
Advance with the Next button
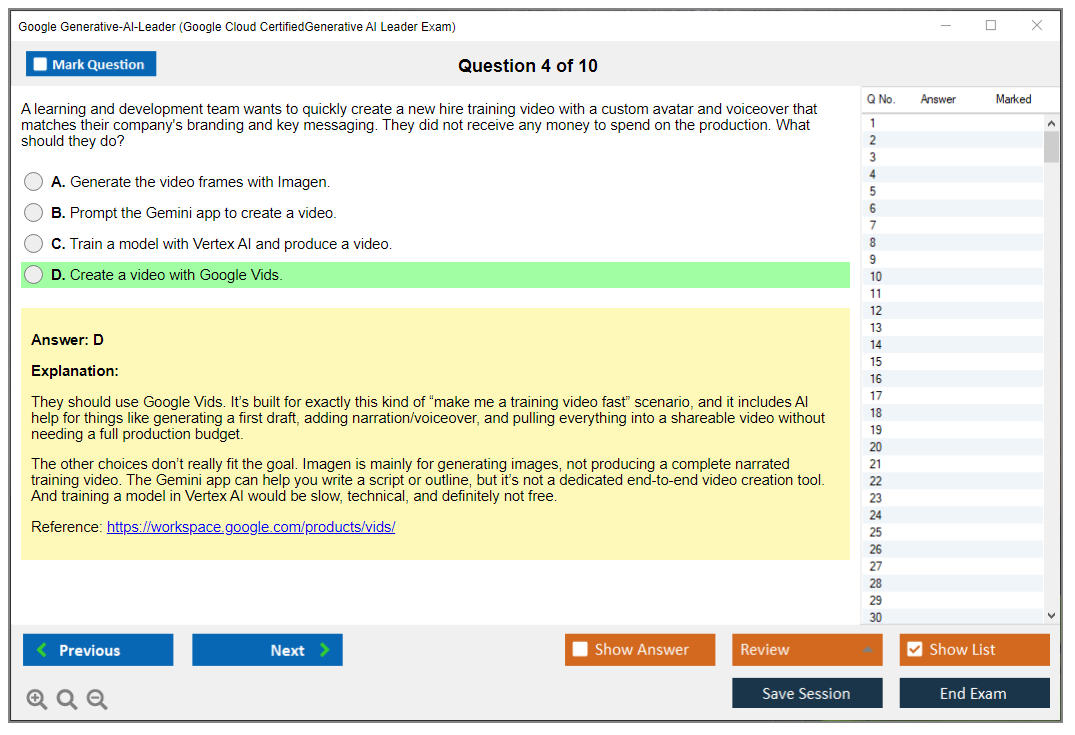267,650
